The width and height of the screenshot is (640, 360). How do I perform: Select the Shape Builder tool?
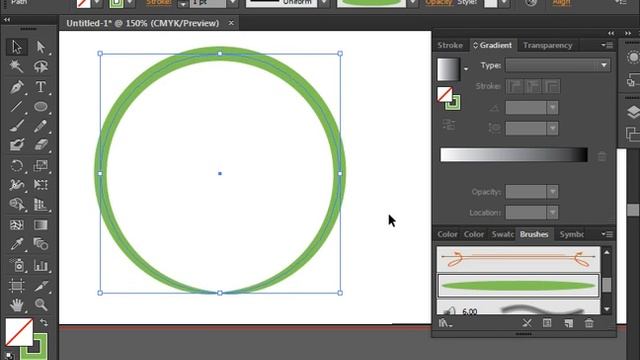tap(16, 204)
